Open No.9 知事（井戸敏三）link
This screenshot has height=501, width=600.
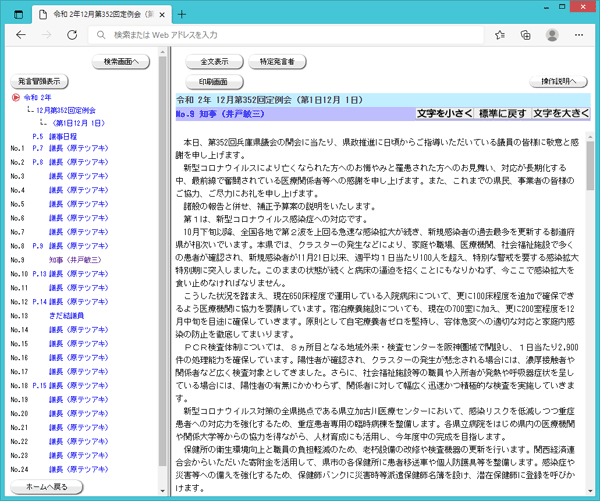pos(75,260)
